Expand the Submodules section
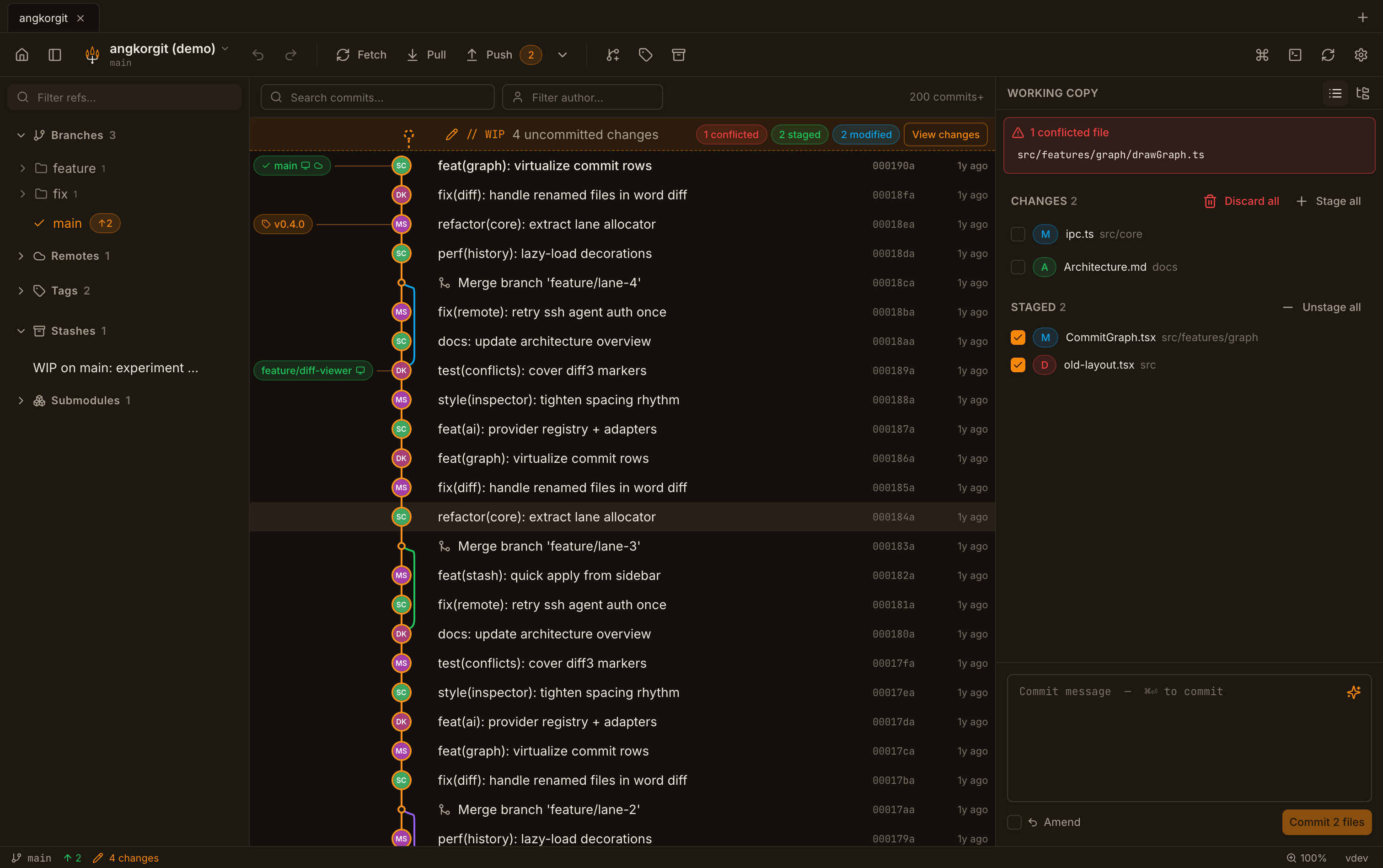 point(21,400)
